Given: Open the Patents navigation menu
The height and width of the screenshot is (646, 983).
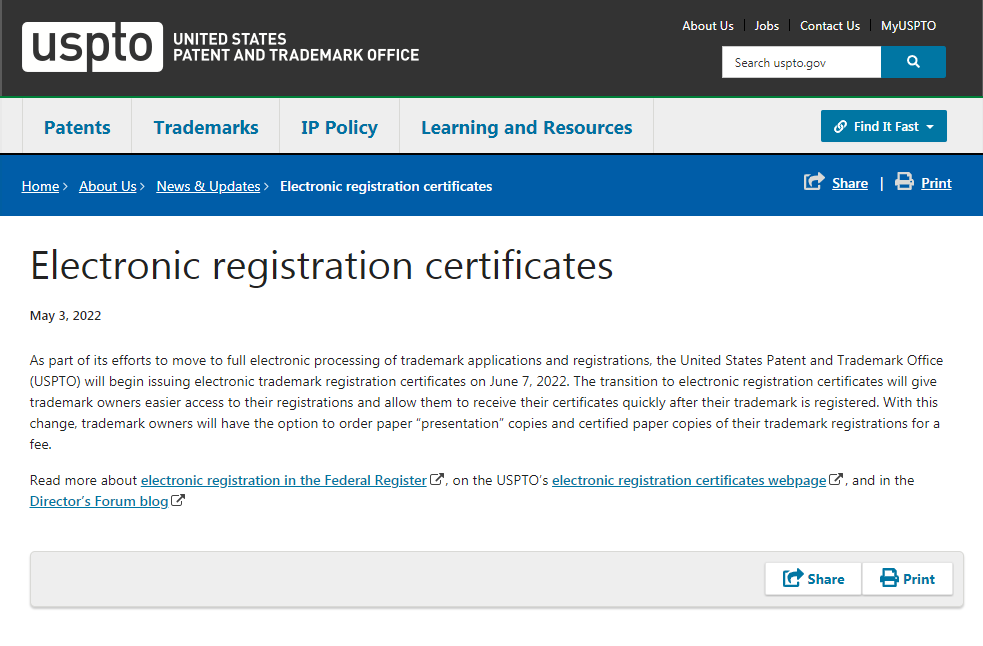Looking at the screenshot, I should point(77,127).
